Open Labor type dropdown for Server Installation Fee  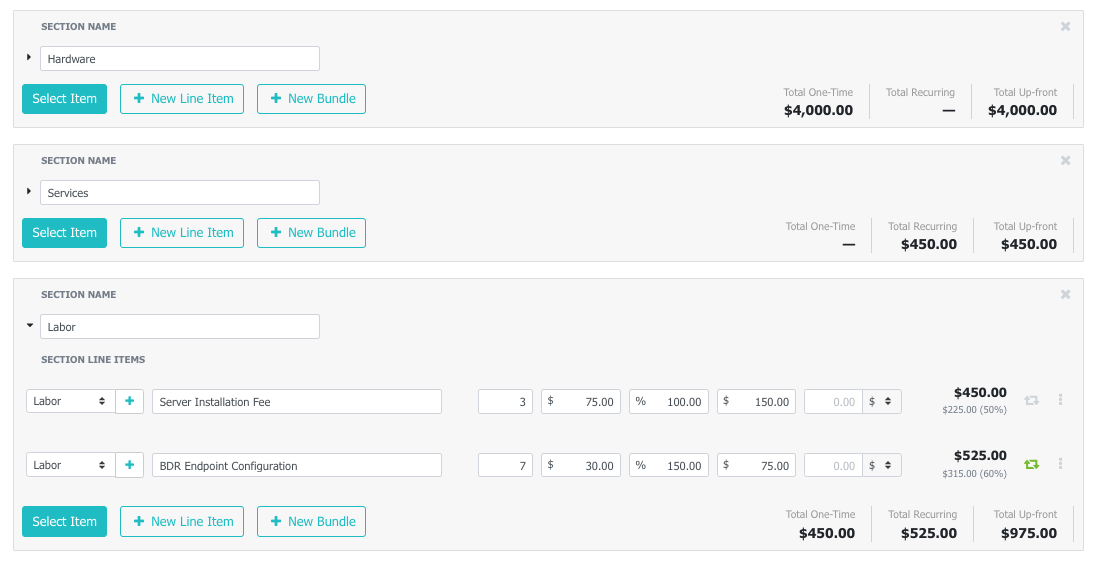pyautogui.click(x=71, y=401)
